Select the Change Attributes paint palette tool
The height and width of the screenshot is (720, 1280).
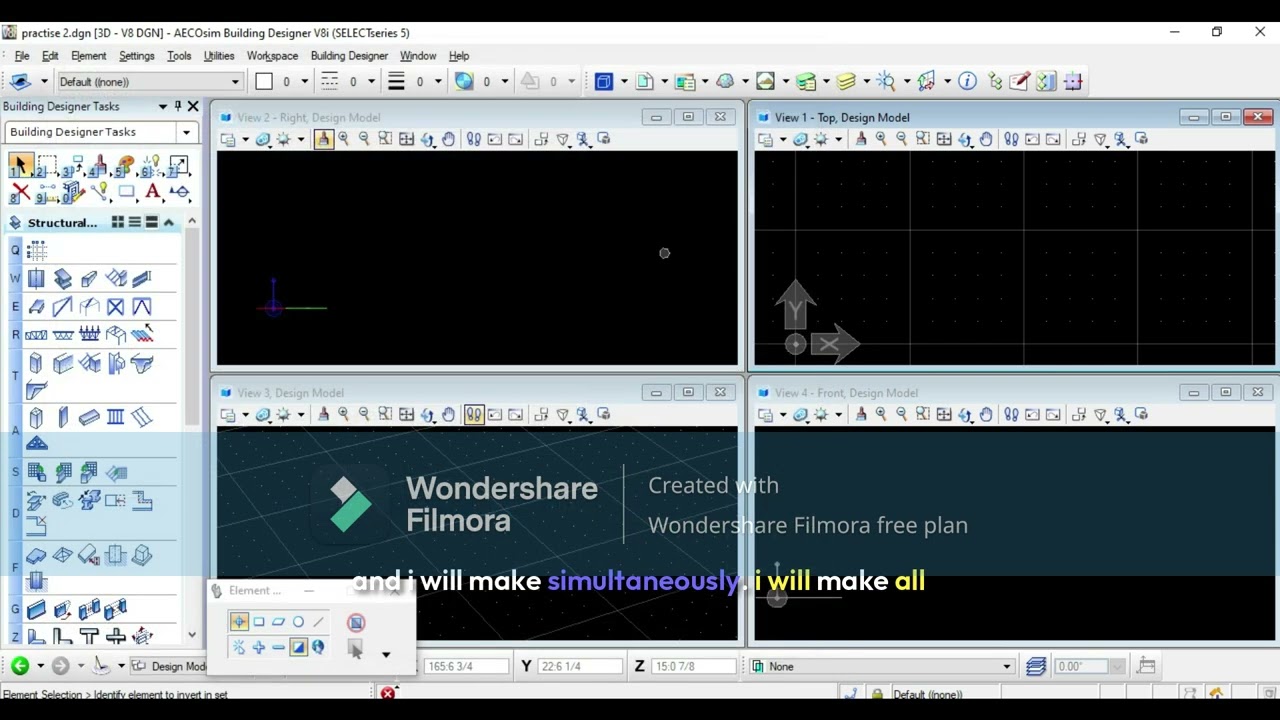pos(126,166)
